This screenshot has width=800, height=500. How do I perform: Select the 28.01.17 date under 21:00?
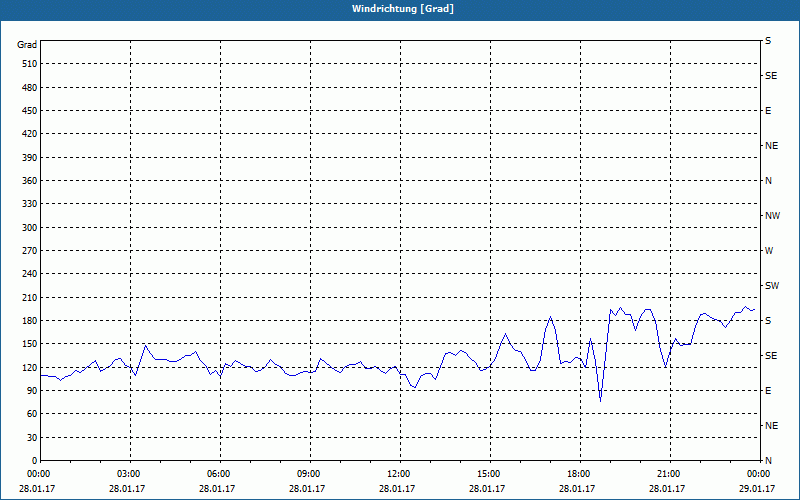[x=667, y=489]
